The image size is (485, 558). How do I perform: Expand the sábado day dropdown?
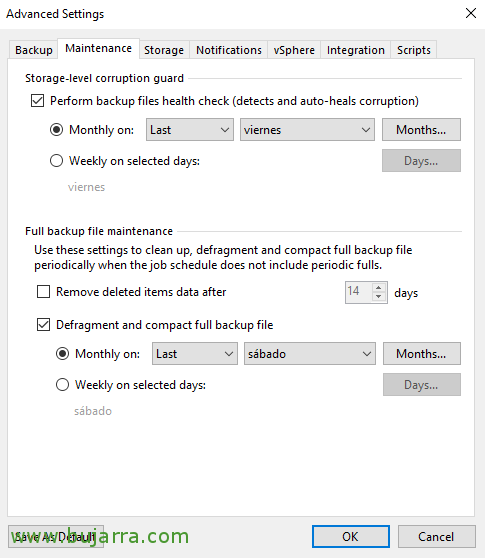click(310, 354)
